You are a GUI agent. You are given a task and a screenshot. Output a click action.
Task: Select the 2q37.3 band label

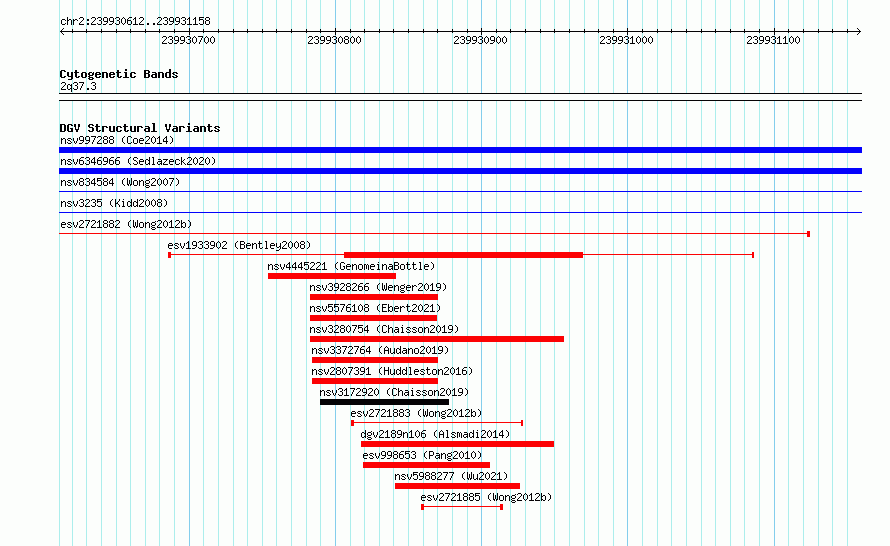pos(78,87)
